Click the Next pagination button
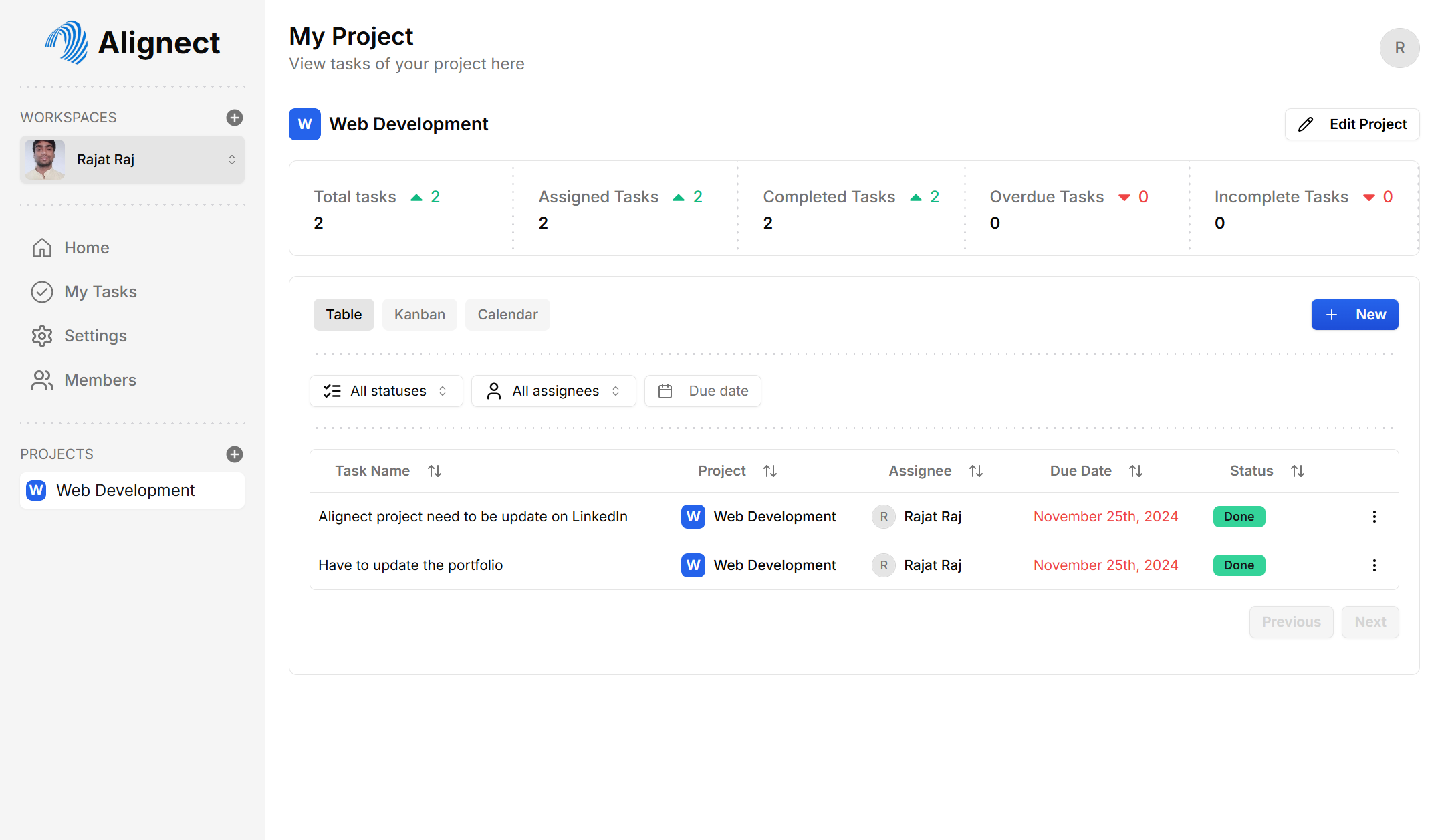Screen dimensions: 1444x840 (1370, 622)
